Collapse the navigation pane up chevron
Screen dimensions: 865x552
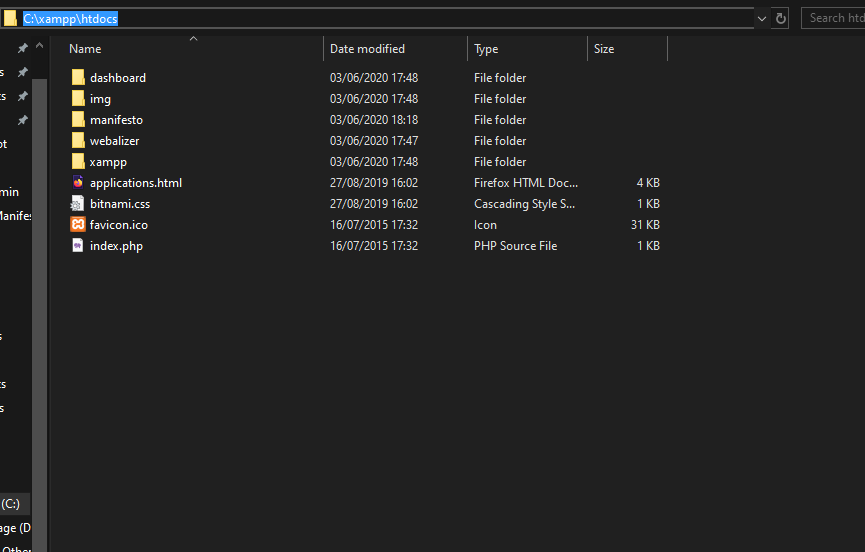click(39, 46)
